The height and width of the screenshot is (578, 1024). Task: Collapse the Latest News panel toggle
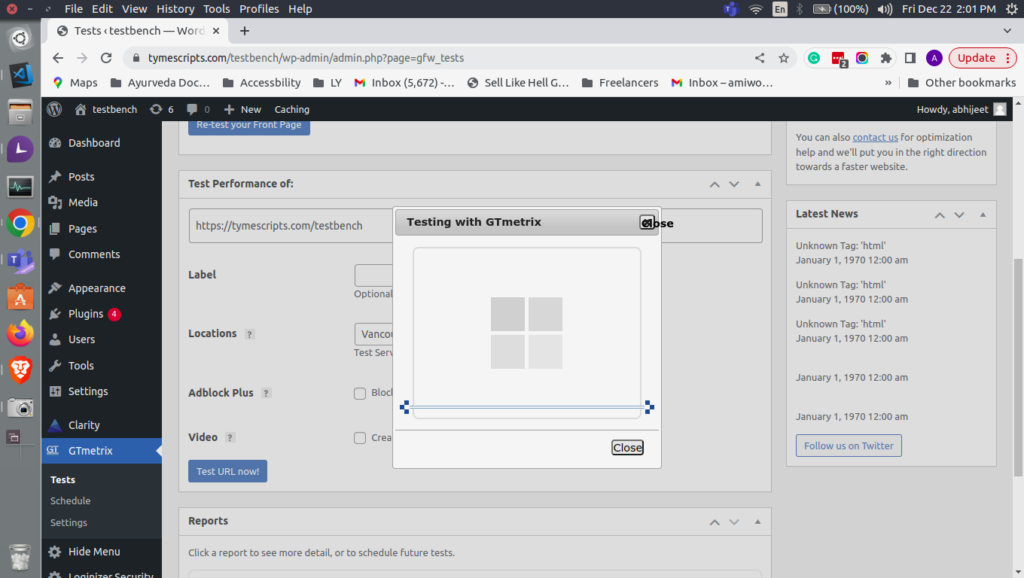pyautogui.click(x=984, y=214)
